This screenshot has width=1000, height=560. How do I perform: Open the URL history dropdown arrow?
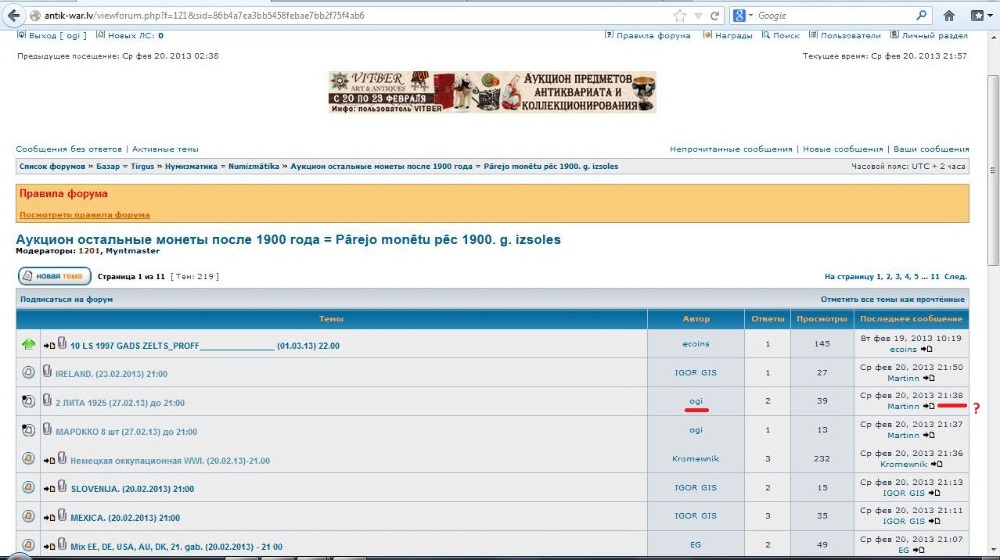click(x=698, y=16)
